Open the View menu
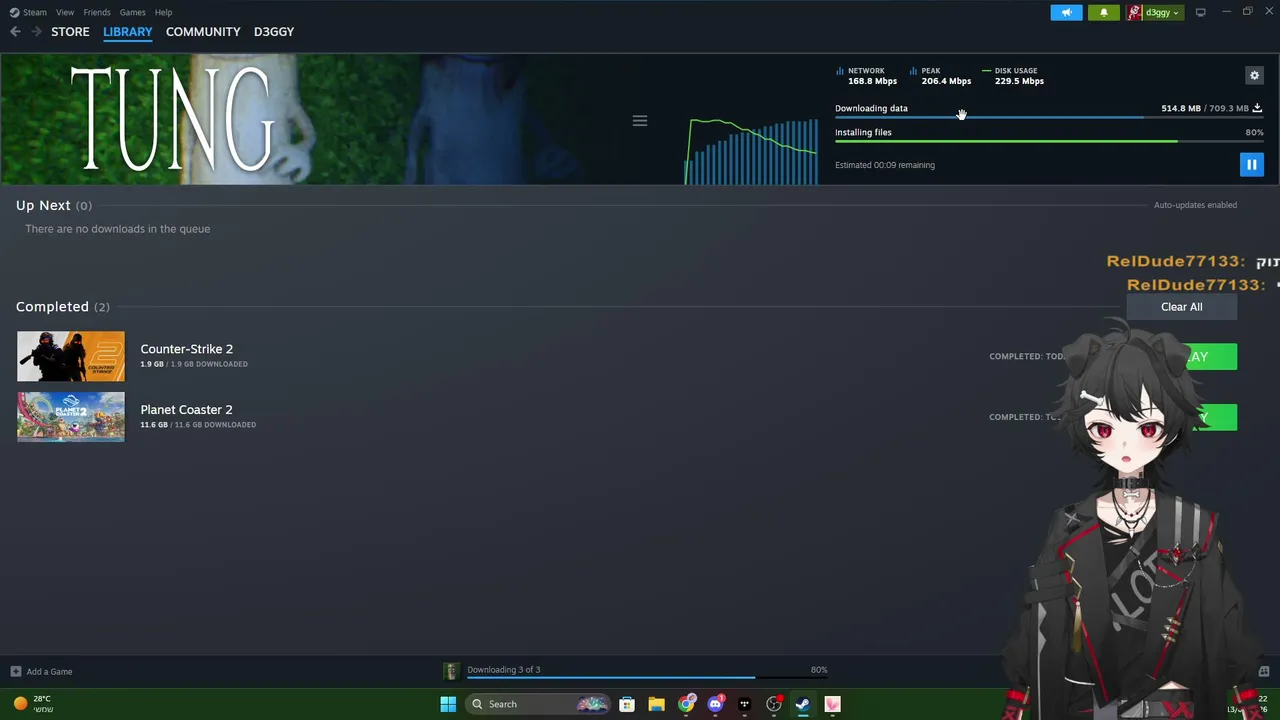The image size is (1280, 720). tap(65, 12)
